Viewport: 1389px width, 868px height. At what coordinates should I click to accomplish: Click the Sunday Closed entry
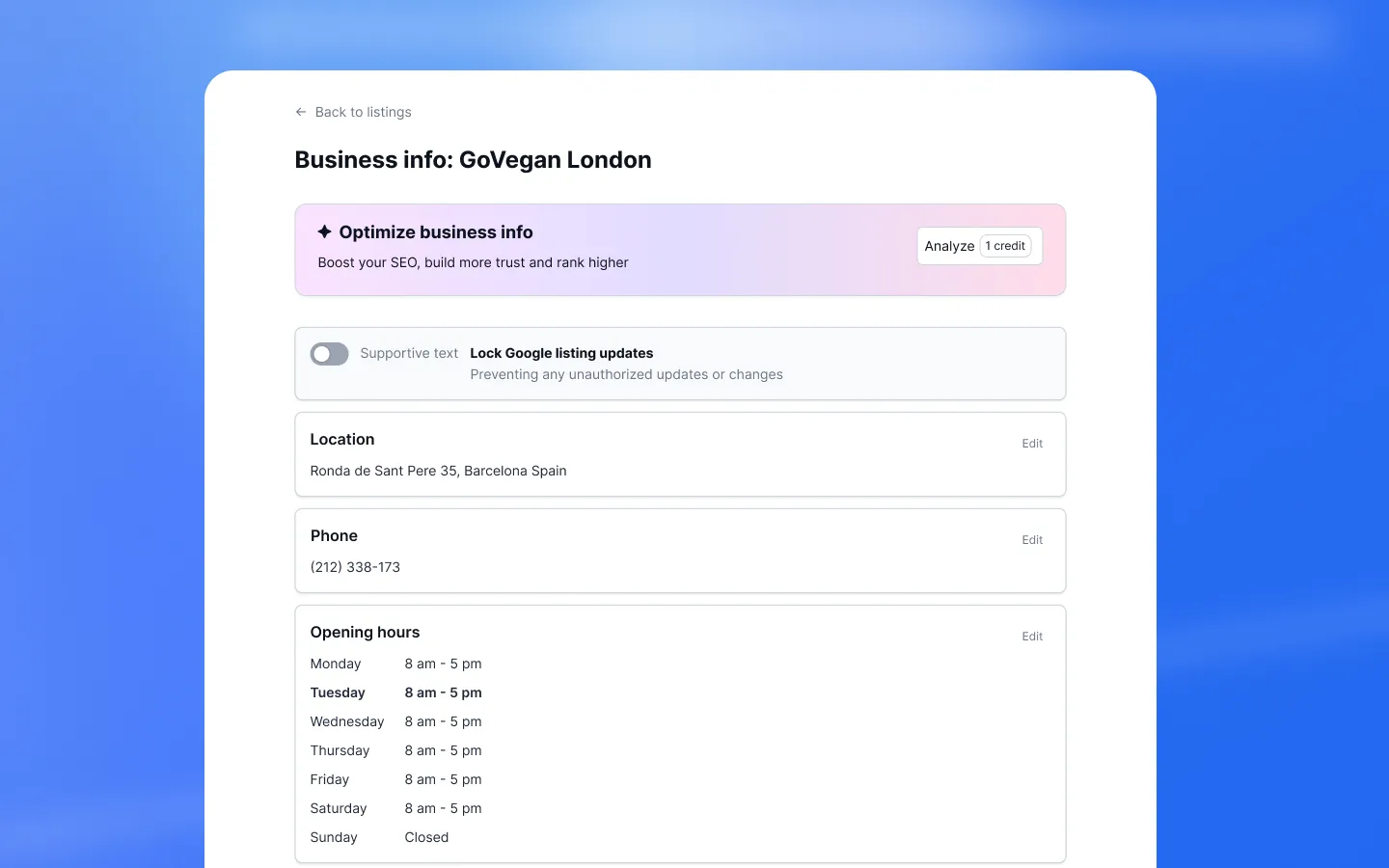click(426, 837)
